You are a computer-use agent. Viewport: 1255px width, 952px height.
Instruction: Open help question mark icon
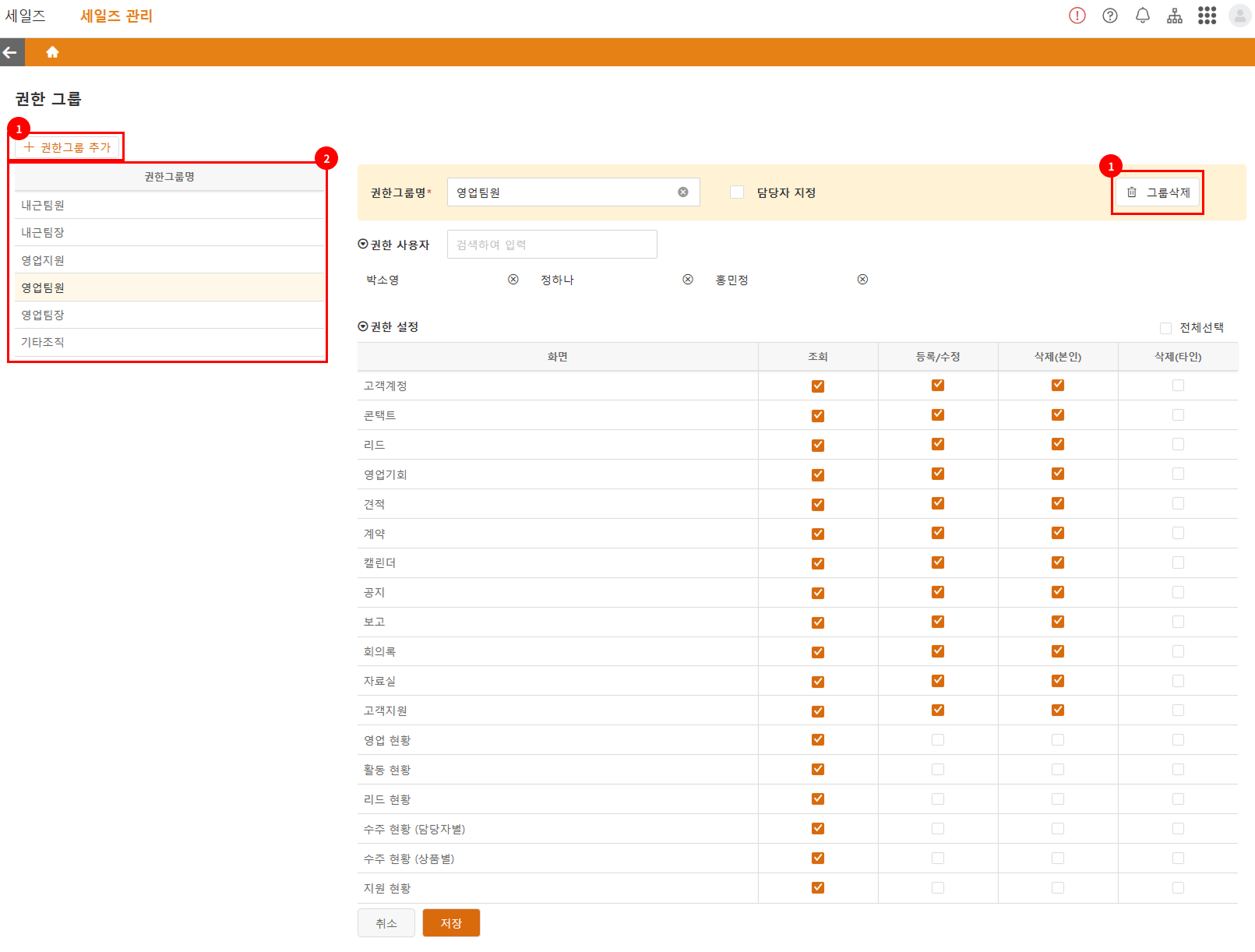pyautogui.click(x=1109, y=16)
